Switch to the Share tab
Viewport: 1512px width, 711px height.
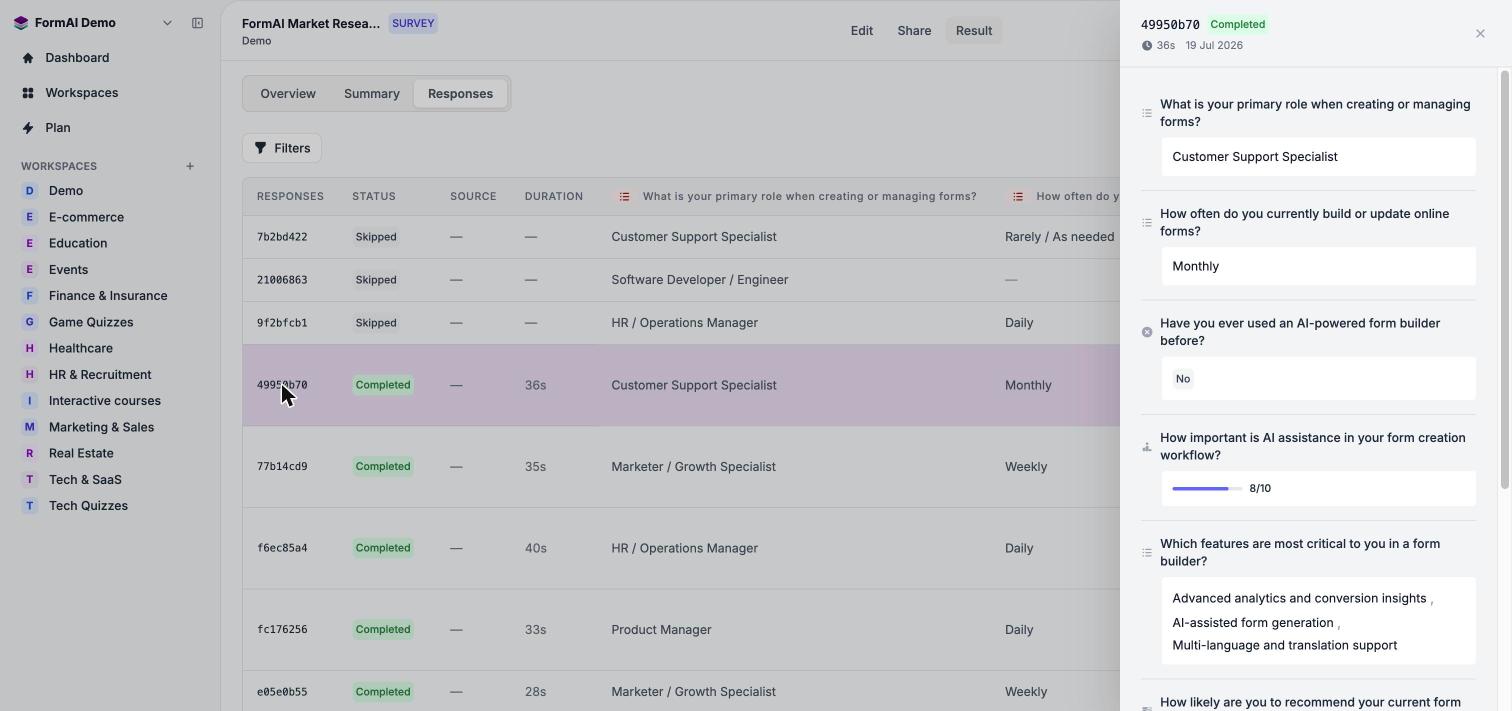[914, 31]
